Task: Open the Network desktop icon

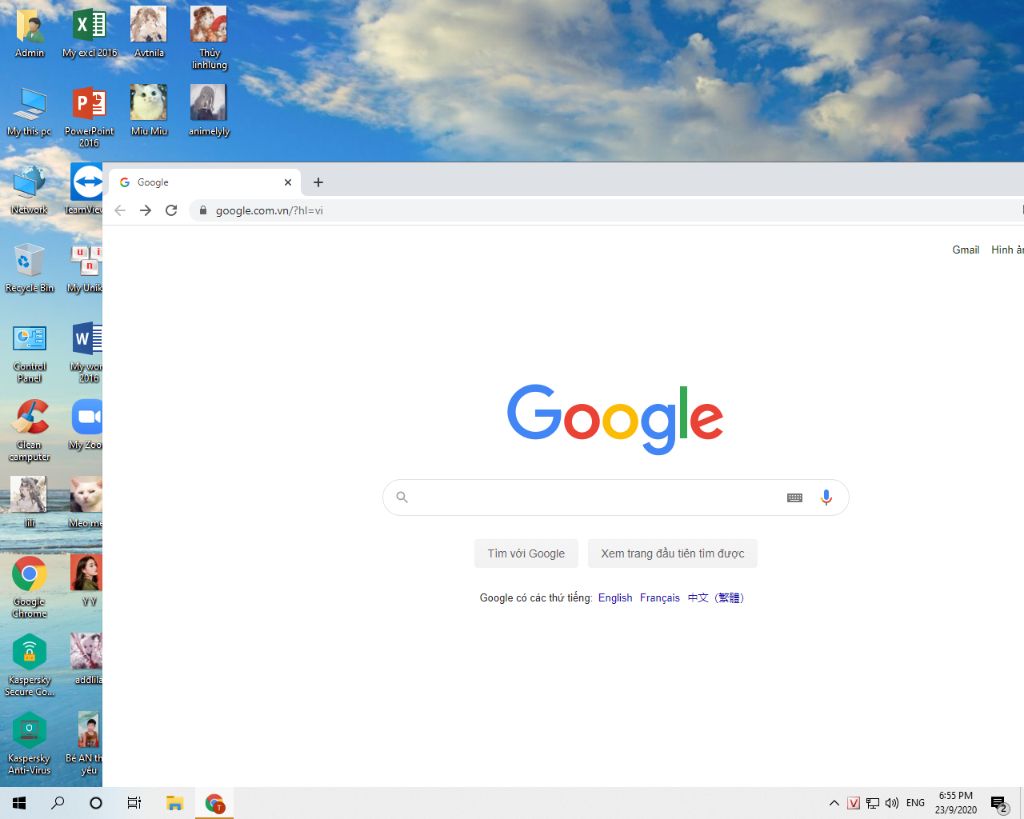Action: [x=29, y=189]
